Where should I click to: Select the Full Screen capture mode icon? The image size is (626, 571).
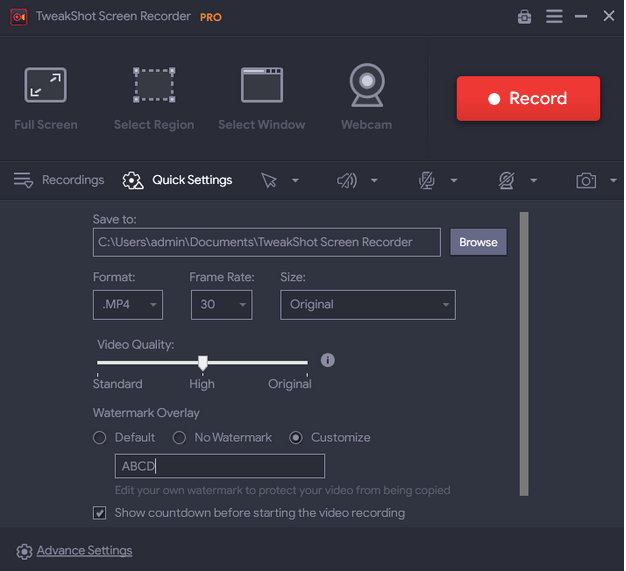coord(46,85)
